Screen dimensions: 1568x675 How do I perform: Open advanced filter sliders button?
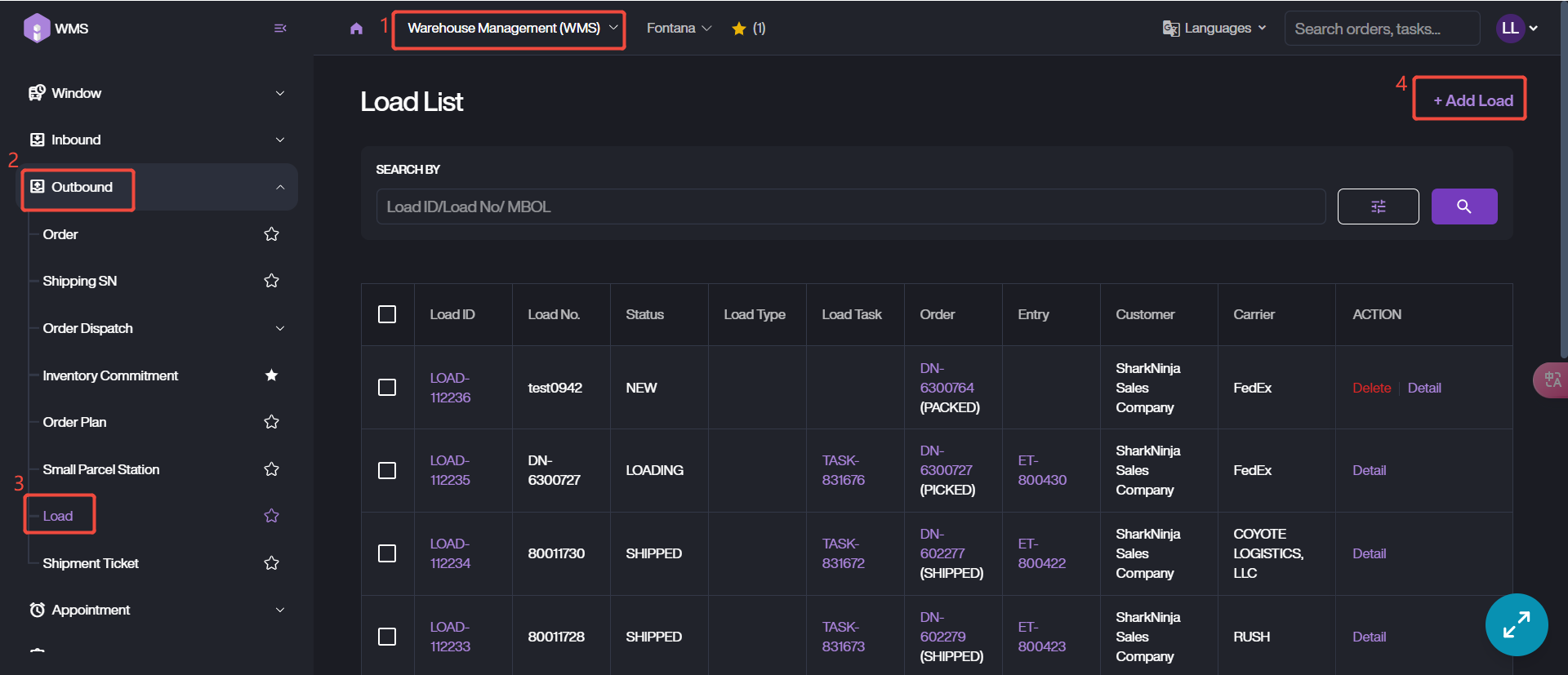[x=1378, y=206]
